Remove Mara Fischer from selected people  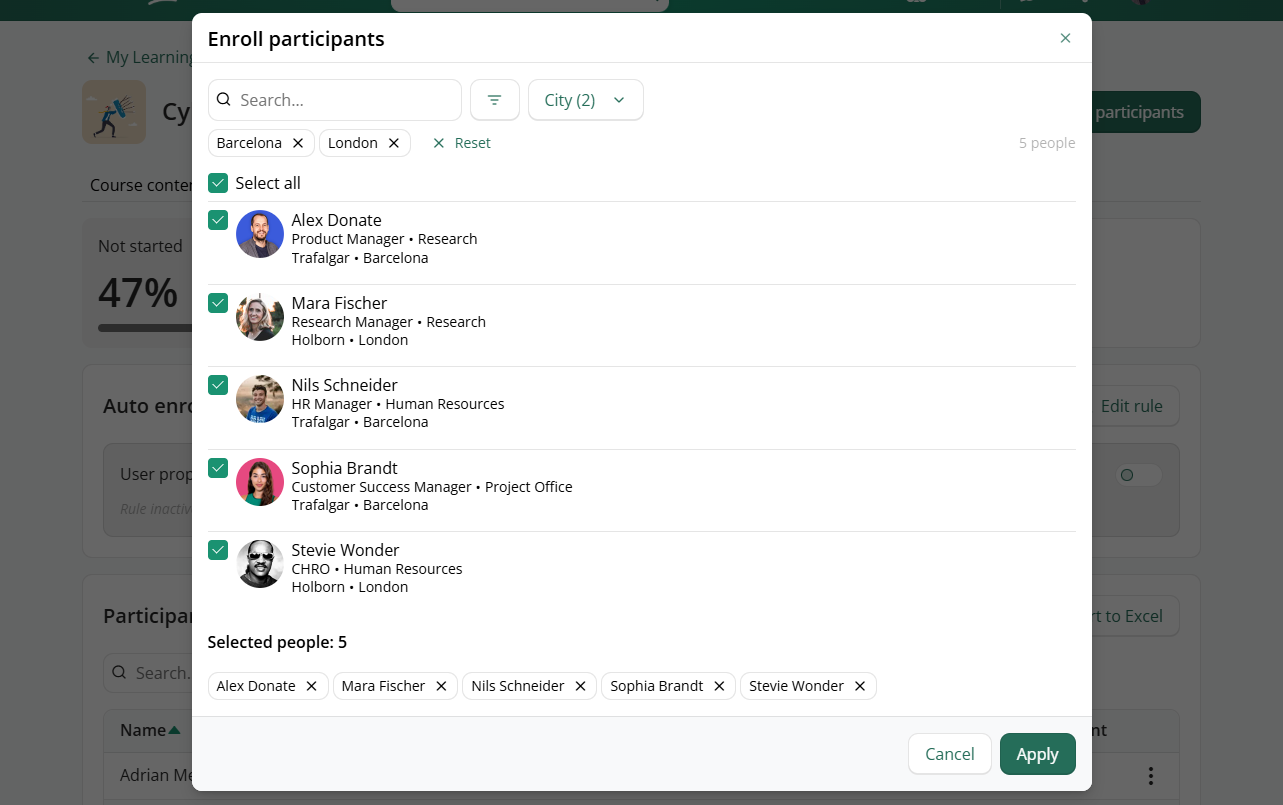(441, 686)
